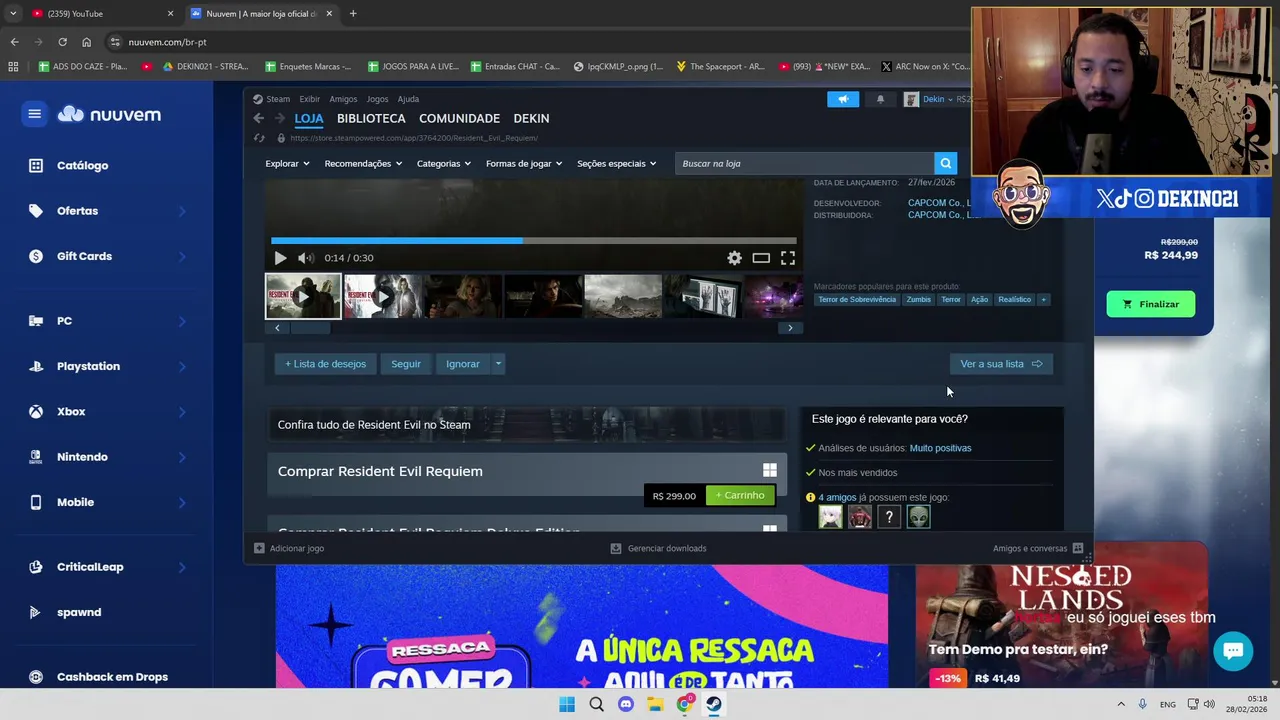Enter fullscreen on the trailer
The width and height of the screenshot is (1280, 720).
(788, 258)
